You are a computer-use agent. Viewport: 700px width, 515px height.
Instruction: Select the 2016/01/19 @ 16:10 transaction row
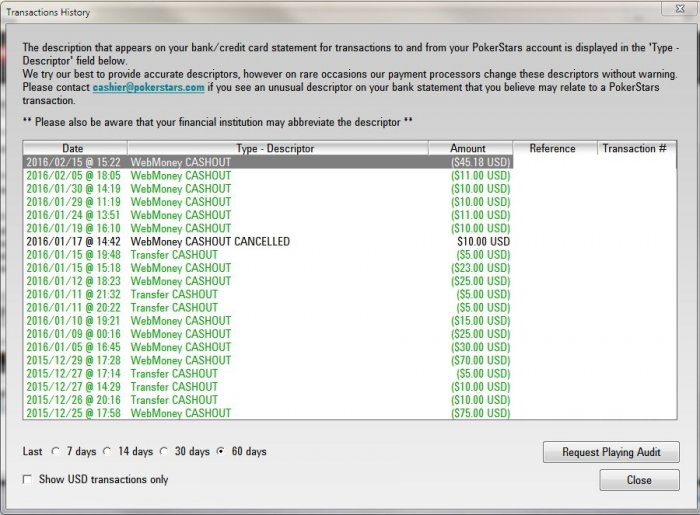pos(267,228)
